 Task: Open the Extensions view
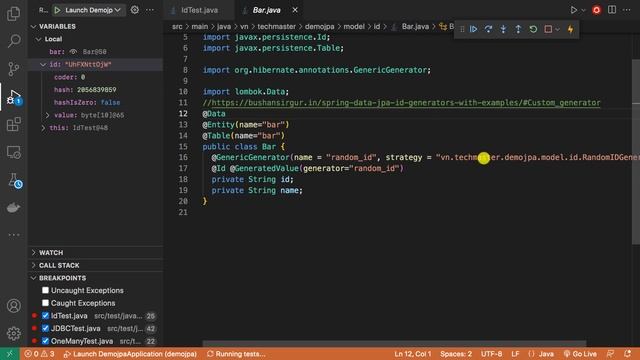coord(13,124)
